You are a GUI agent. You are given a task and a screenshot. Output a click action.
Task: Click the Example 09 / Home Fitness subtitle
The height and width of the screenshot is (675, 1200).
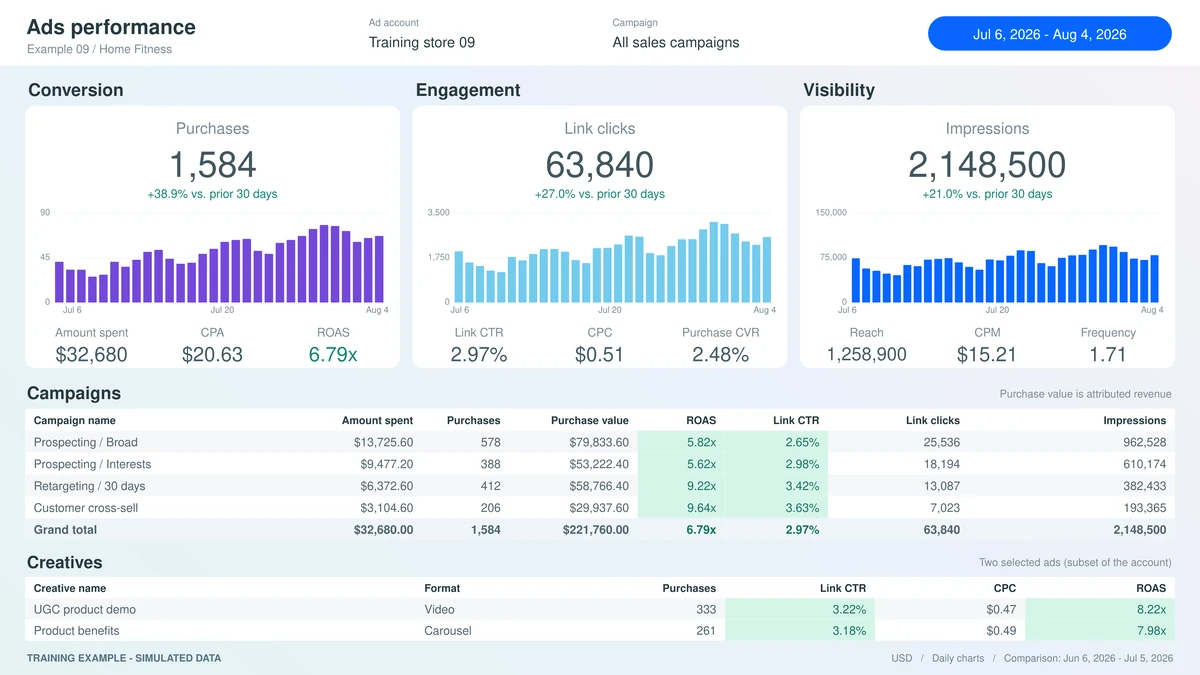click(x=99, y=49)
